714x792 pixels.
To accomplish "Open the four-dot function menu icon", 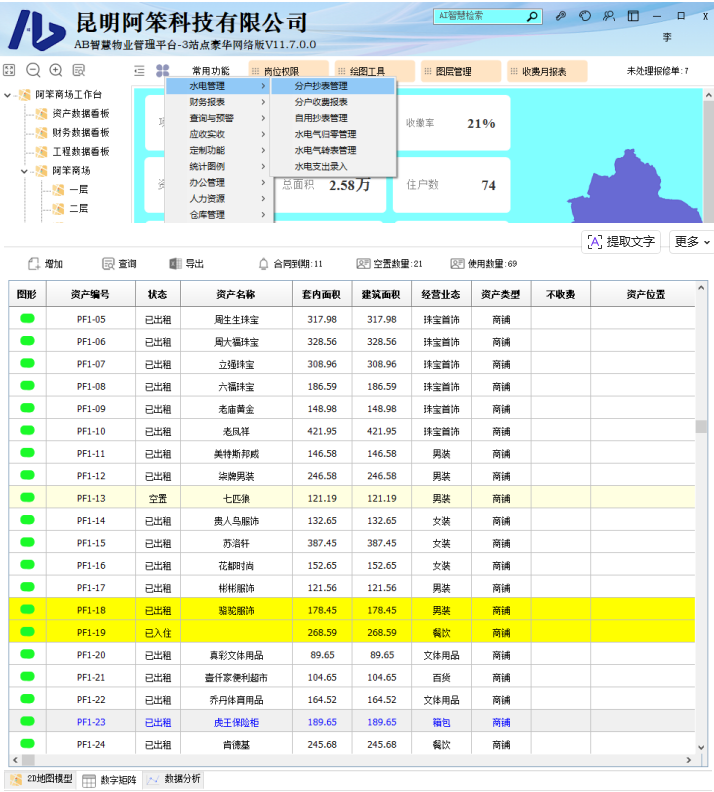I will point(163,71).
